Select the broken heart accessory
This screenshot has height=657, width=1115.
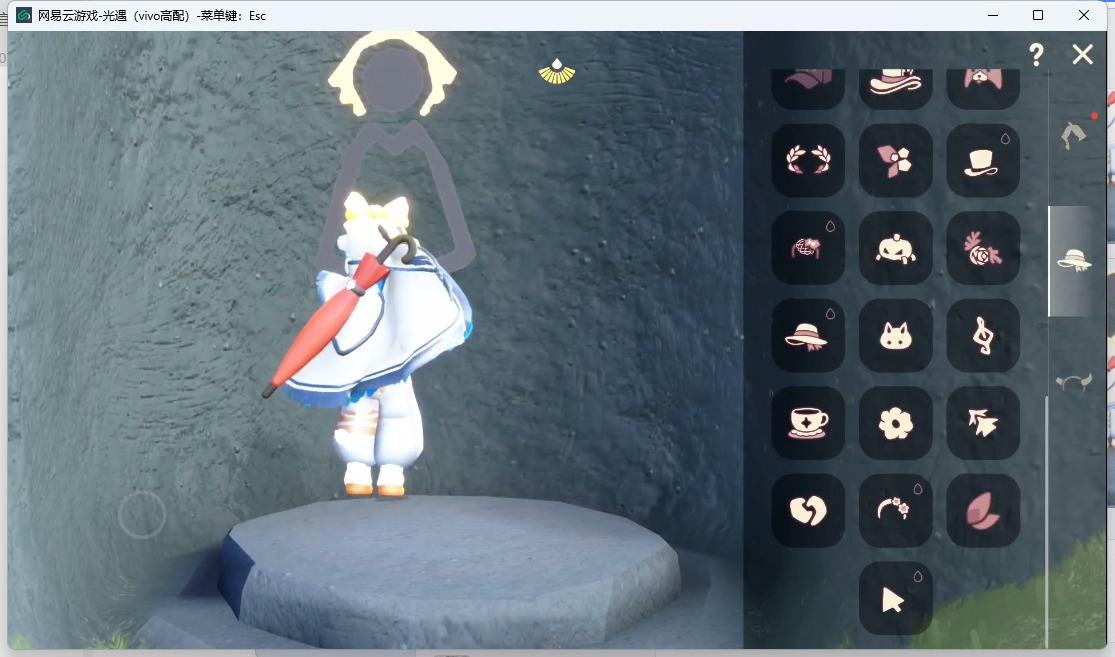tap(808, 510)
